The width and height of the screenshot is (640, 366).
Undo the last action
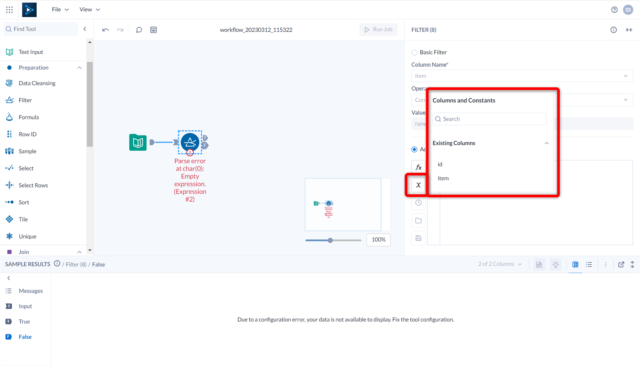(x=105, y=30)
